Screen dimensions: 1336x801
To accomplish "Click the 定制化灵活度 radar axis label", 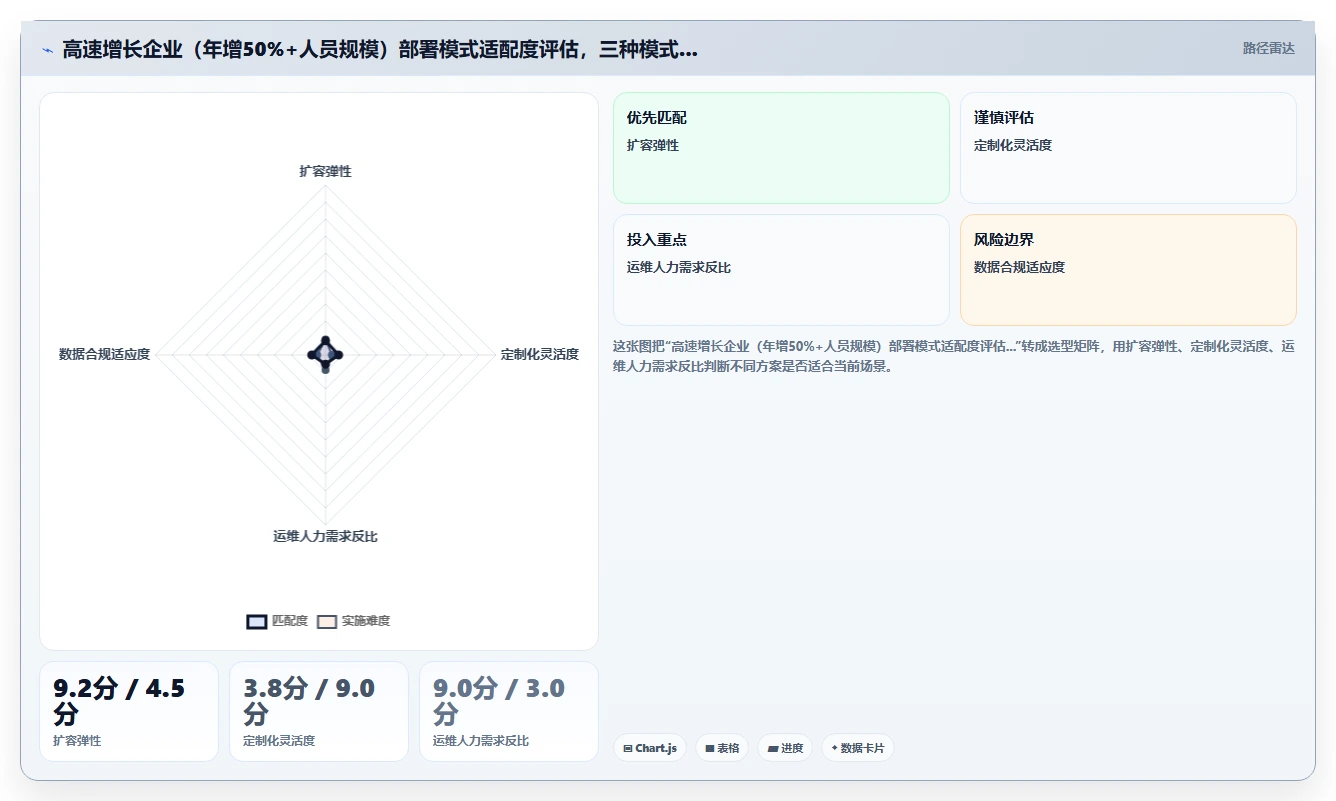I will (x=540, y=354).
